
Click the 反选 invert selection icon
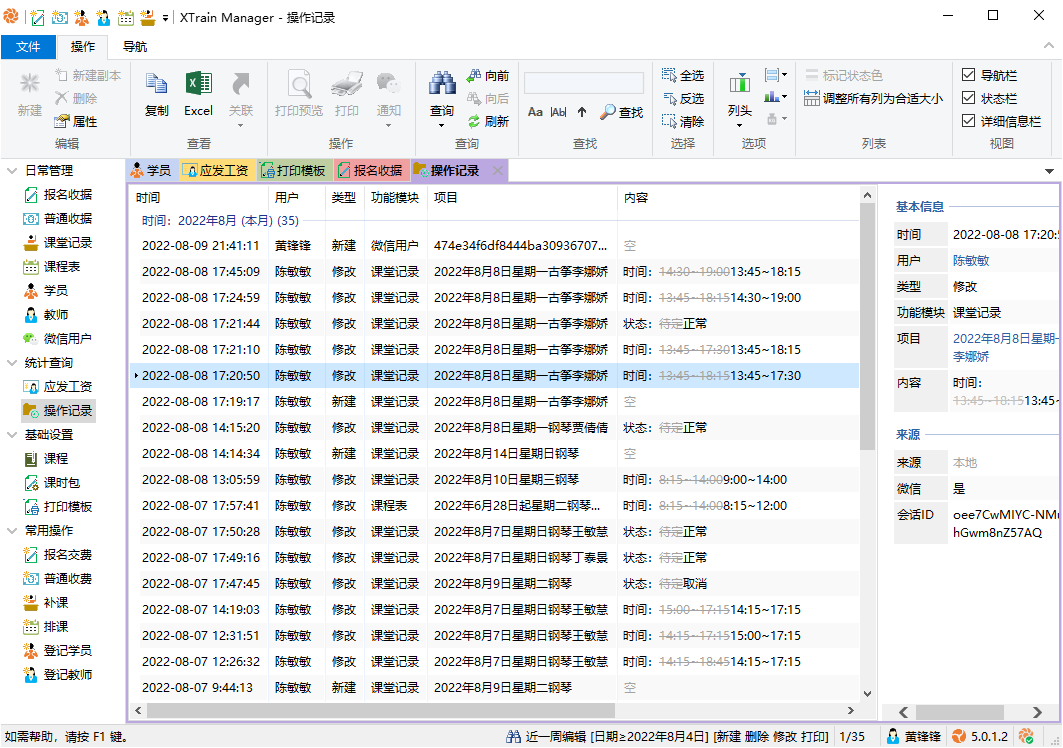click(669, 98)
